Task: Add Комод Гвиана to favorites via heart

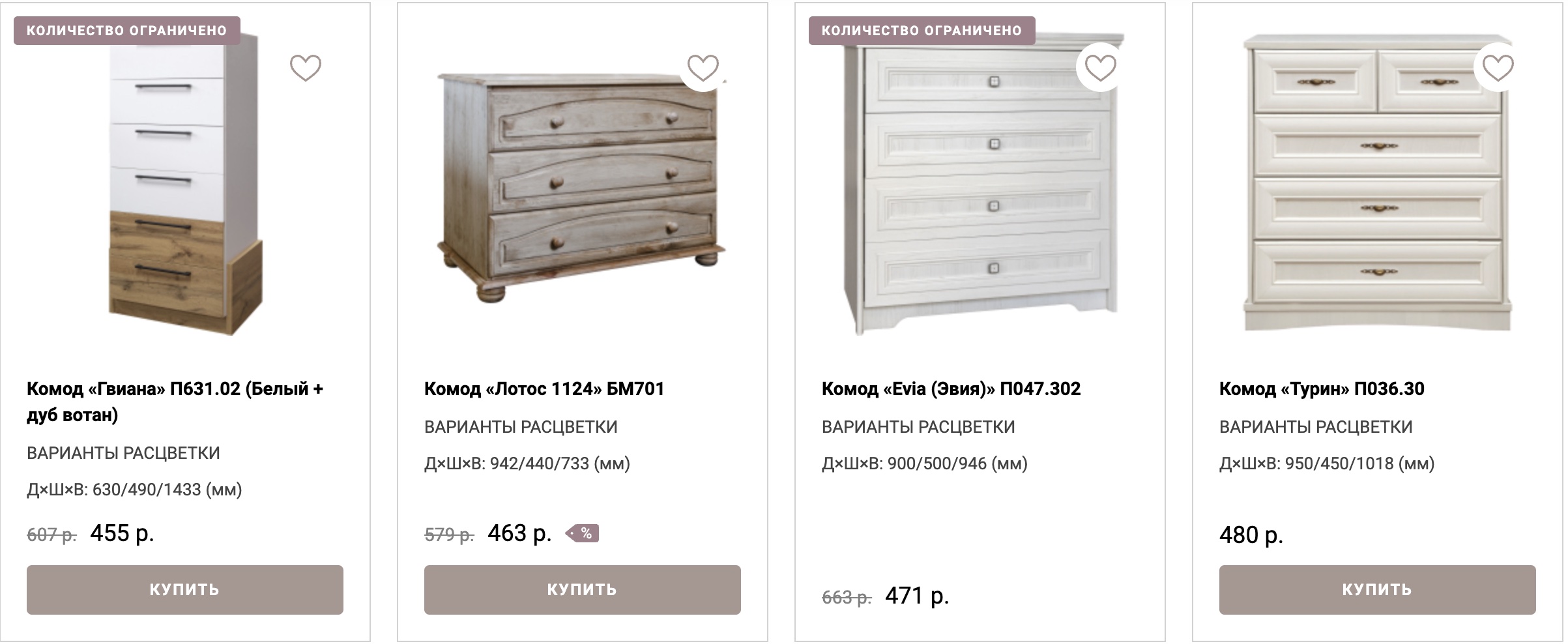Action: coord(305,68)
